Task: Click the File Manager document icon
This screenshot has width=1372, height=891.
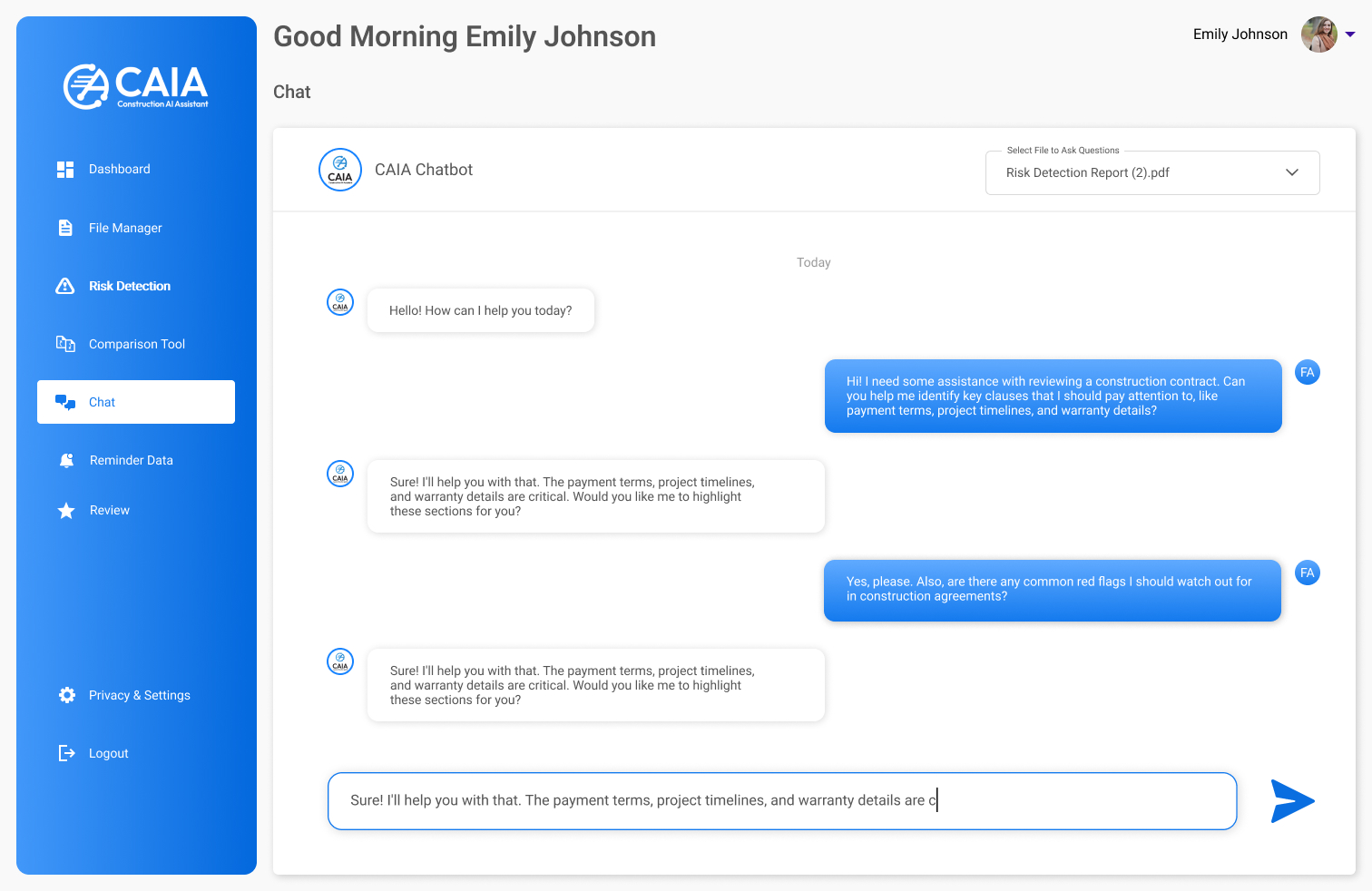Action: (x=65, y=228)
